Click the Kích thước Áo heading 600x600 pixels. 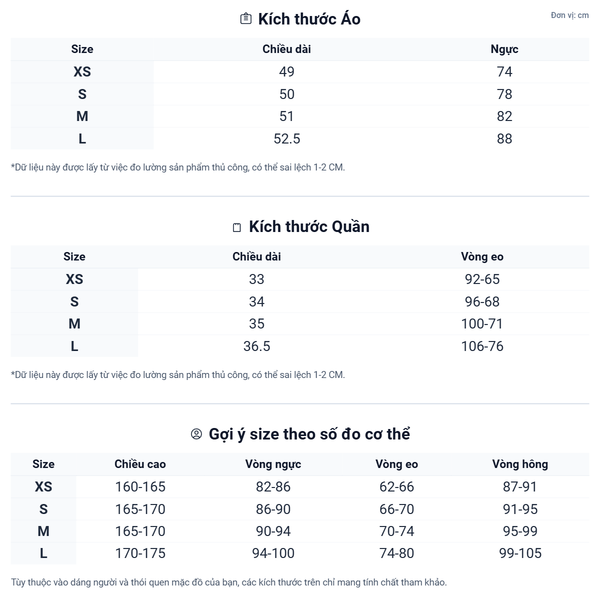pos(309,19)
